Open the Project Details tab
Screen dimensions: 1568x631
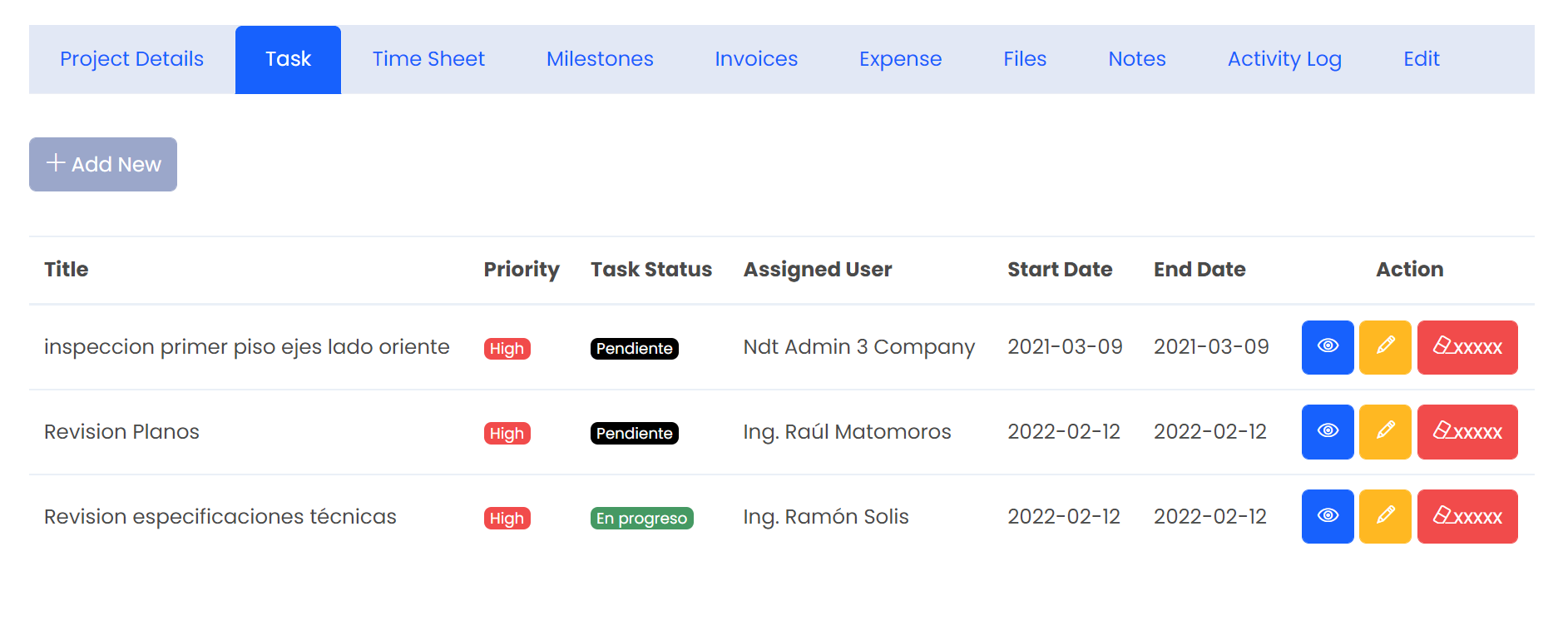point(131,59)
